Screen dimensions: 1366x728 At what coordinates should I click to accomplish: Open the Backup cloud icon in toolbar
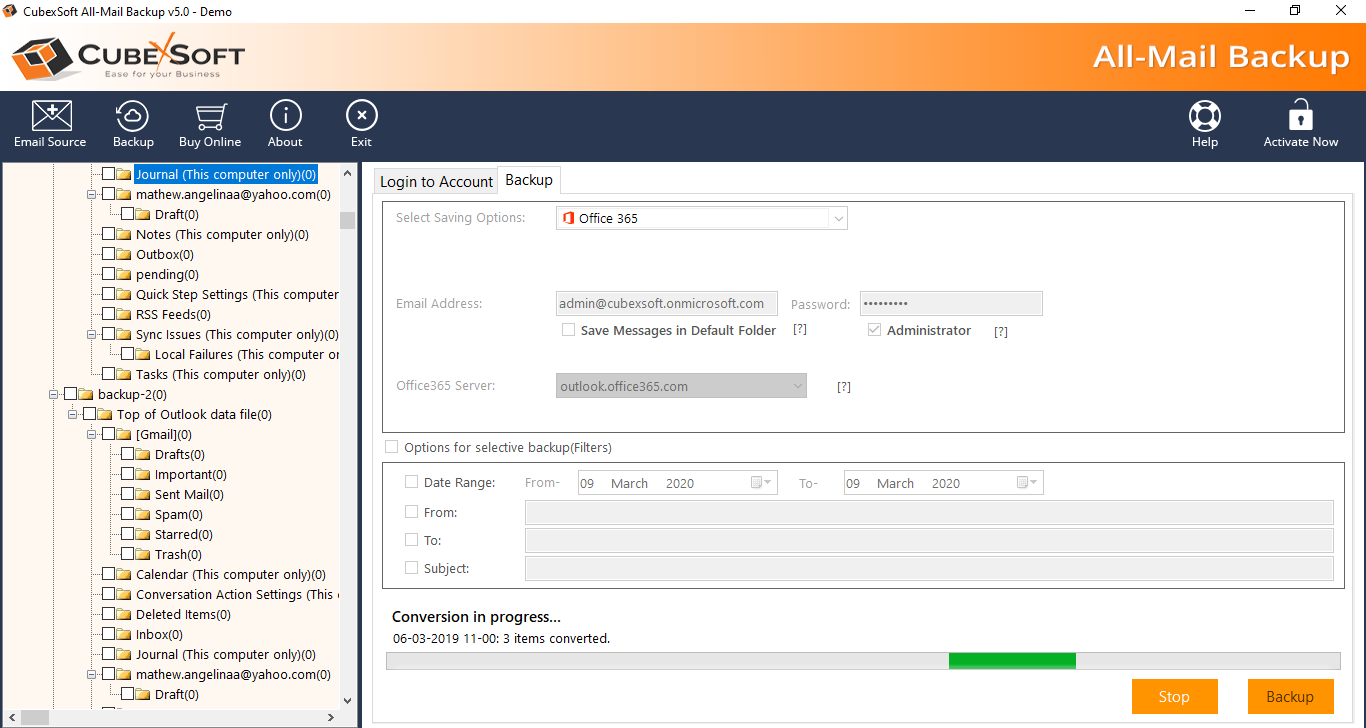click(x=133, y=117)
